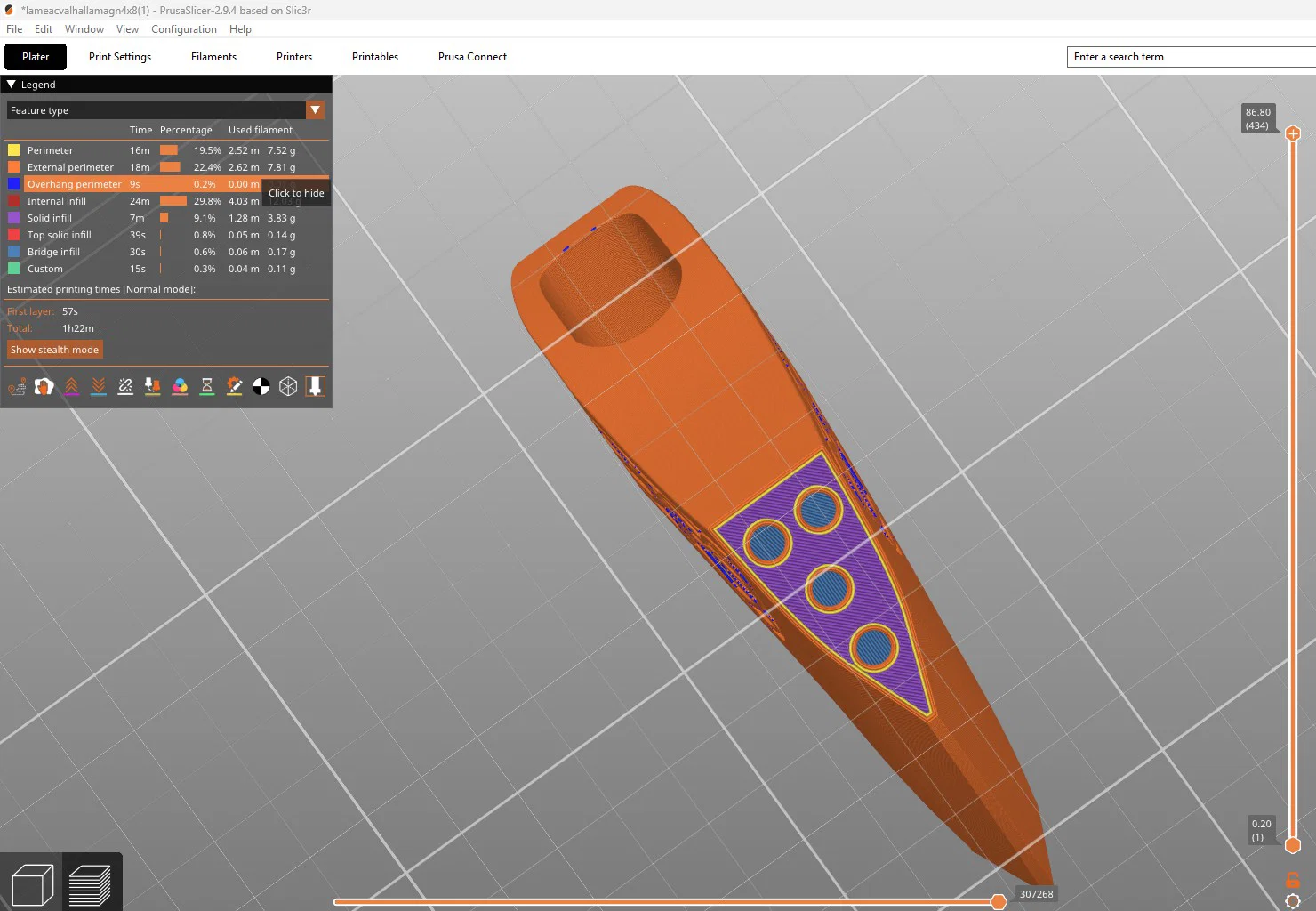Toggle wipe moves hand icon
This screenshot has width=1316, height=911.
[x=44, y=386]
